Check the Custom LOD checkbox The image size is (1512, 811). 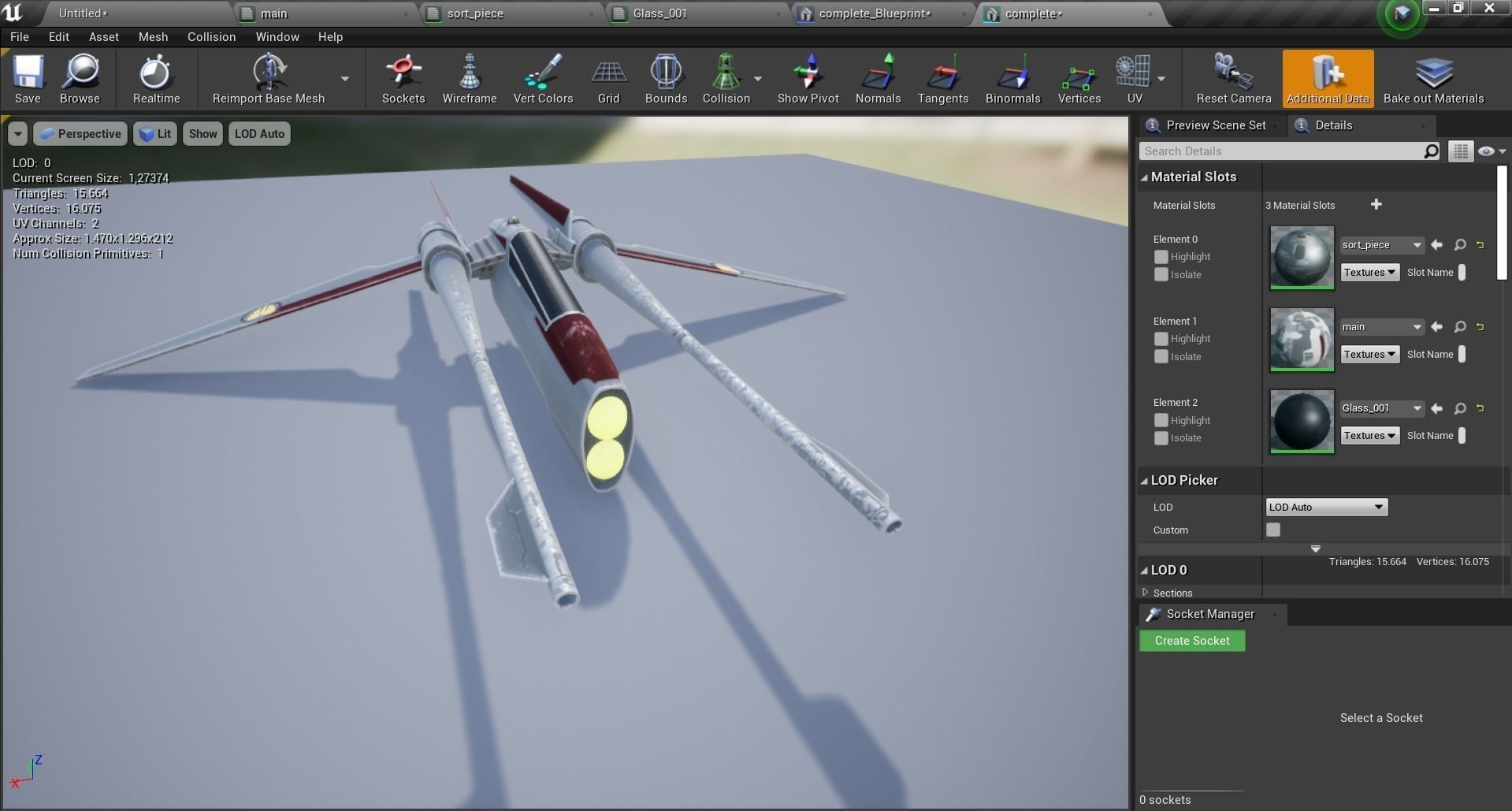coord(1273,530)
